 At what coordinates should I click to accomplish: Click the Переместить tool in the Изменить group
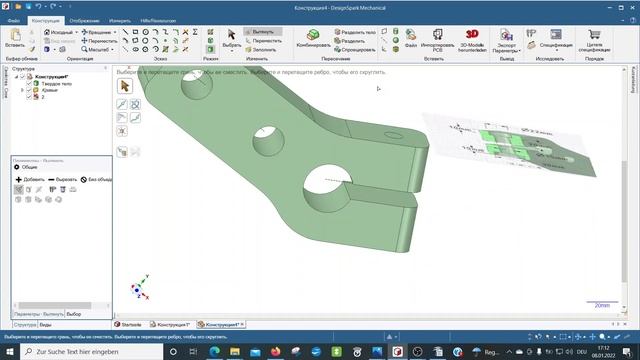263,41
